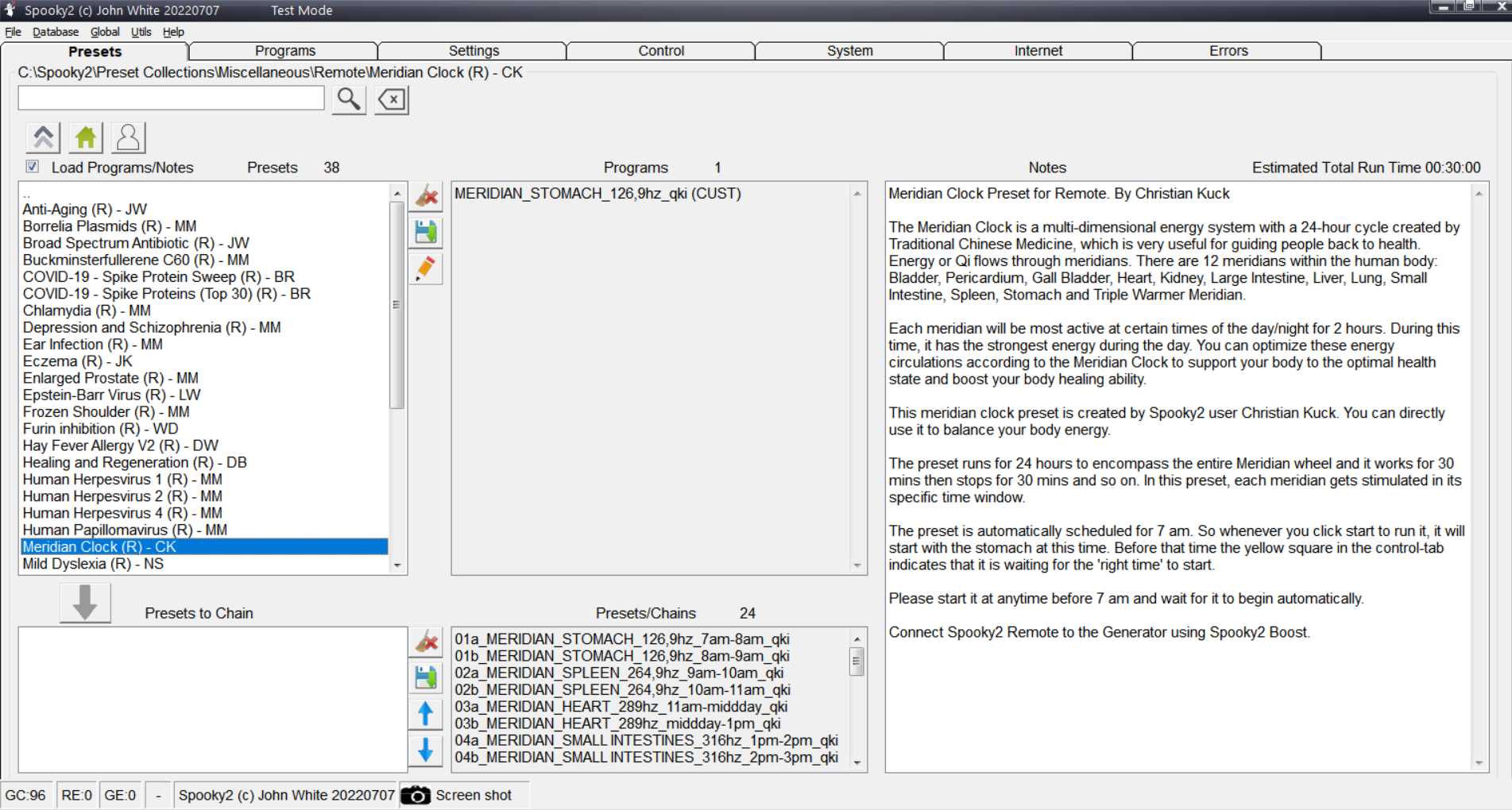Click the eraser icon beside Presets to Chain
This screenshot has width=1512, height=810.
(x=426, y=641)
